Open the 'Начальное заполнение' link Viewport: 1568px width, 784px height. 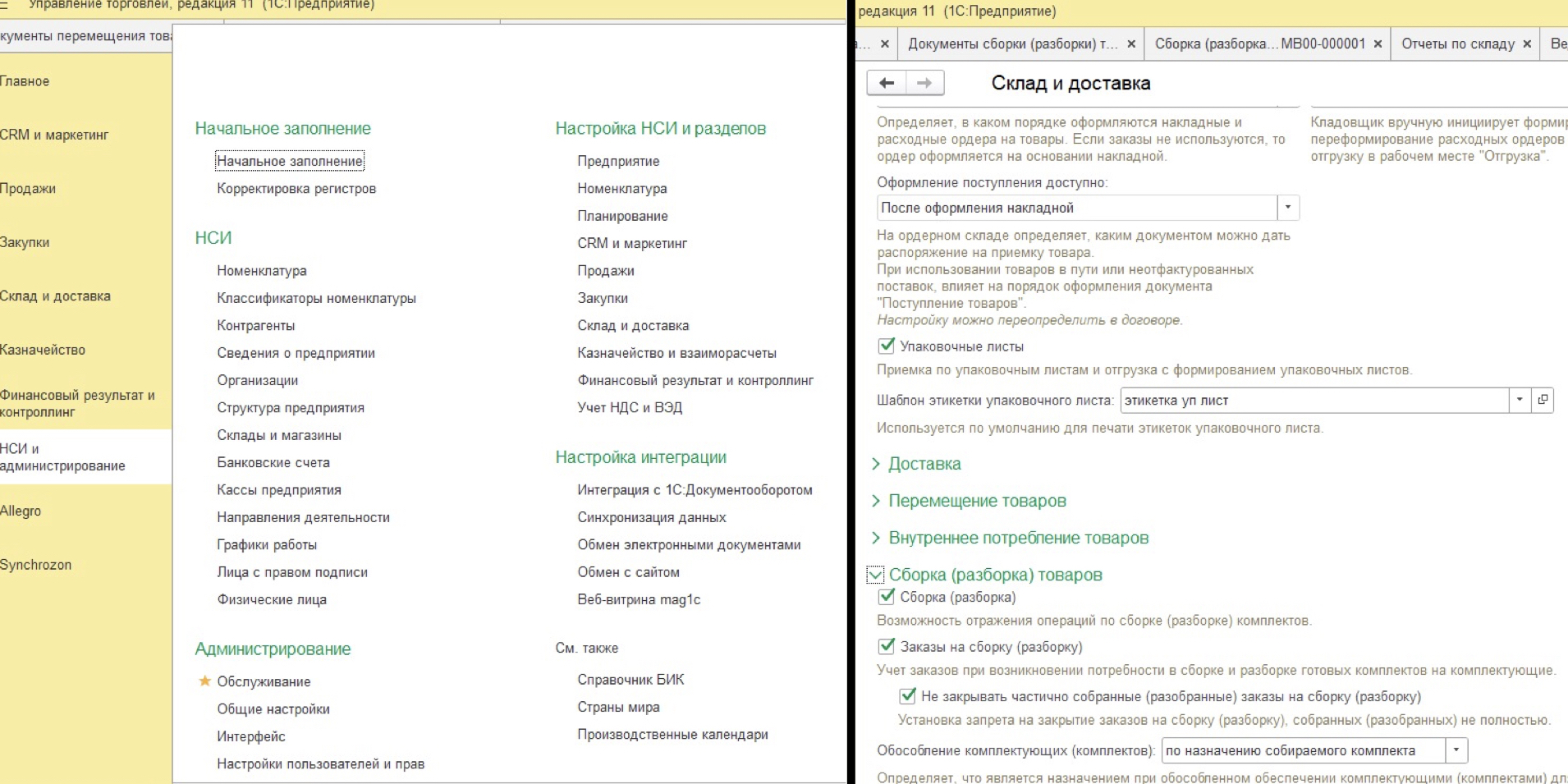(290, 161)
